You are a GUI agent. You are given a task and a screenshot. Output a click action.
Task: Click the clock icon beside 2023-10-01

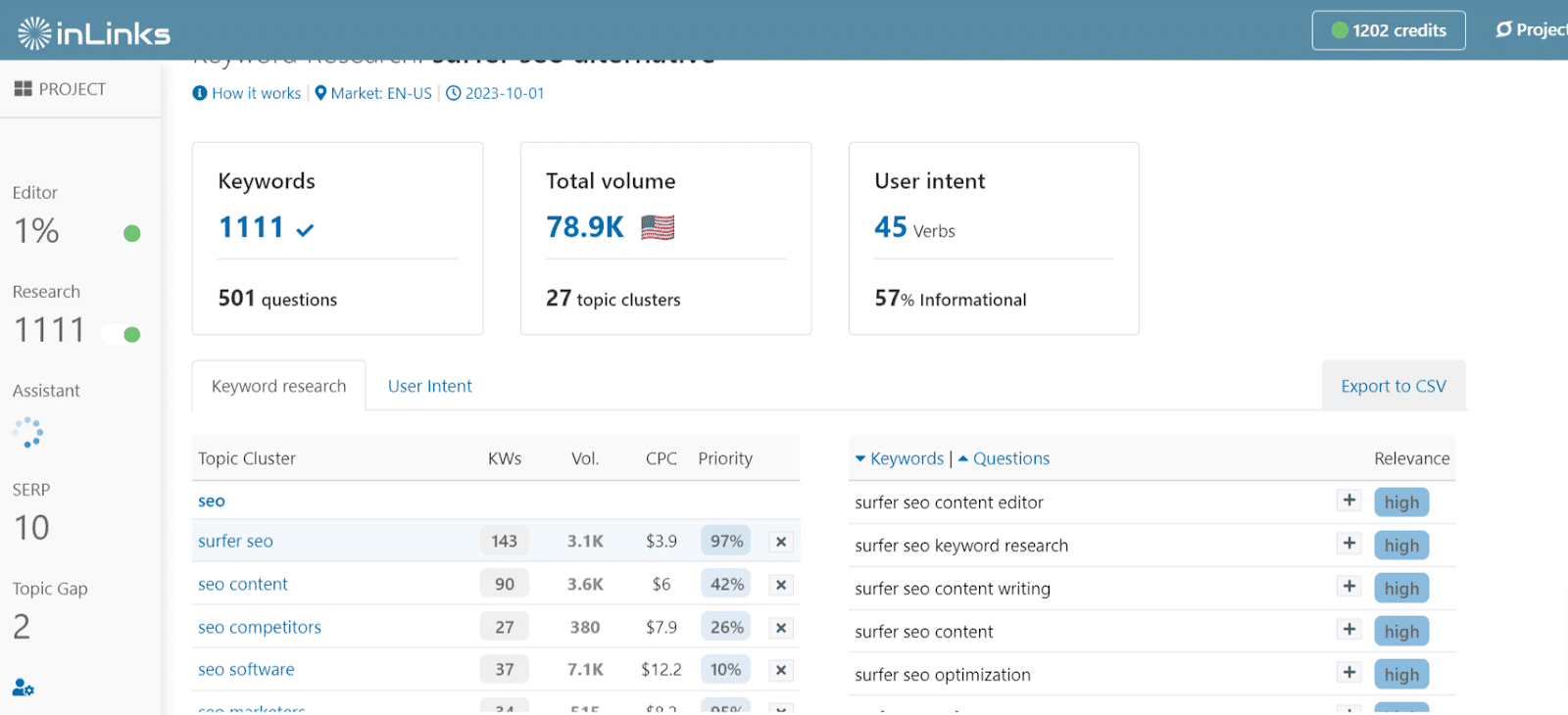click(453, 93)
